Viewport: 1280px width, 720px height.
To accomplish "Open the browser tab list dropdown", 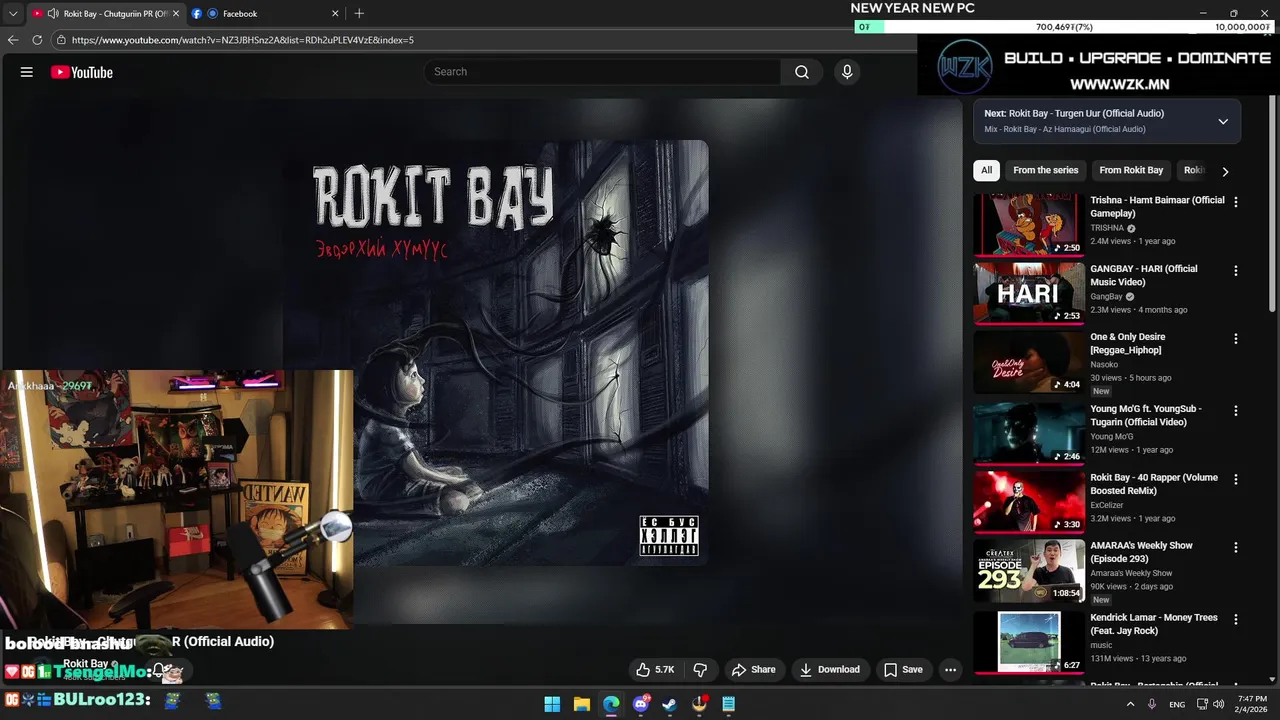I will click(x=13, y=13).
